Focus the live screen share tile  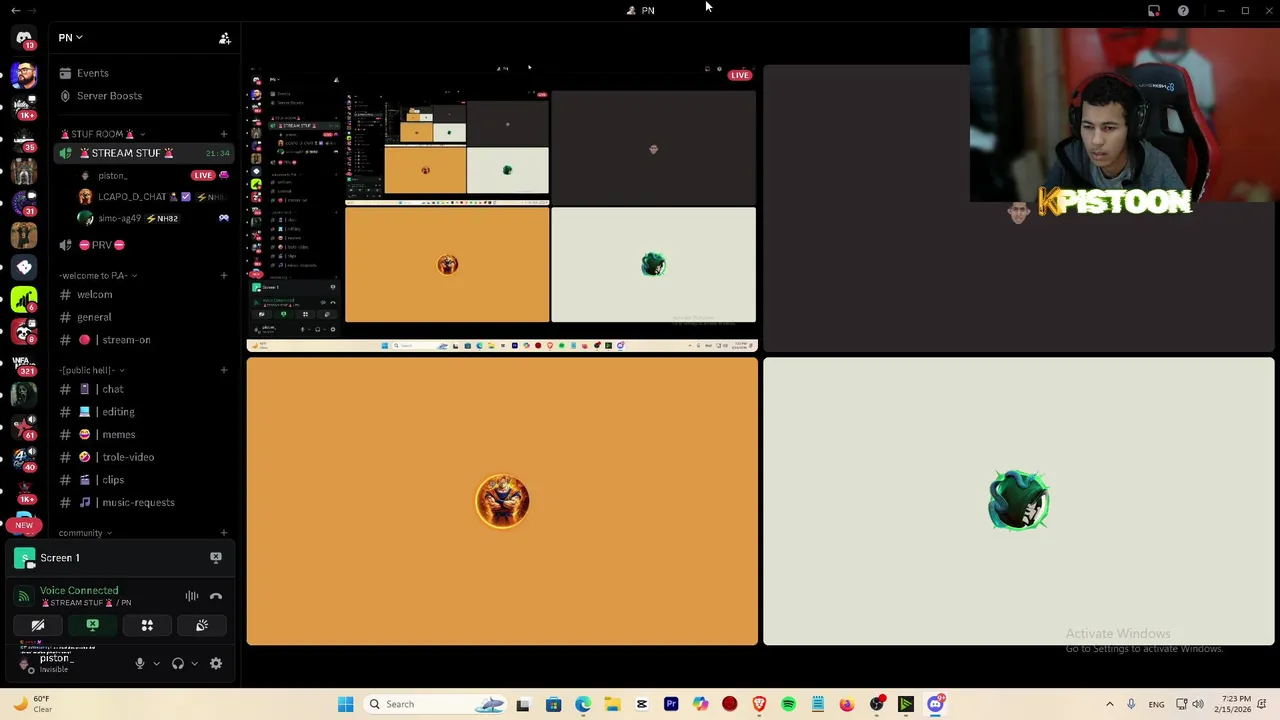pyautogui.click(x=502, y=209)
